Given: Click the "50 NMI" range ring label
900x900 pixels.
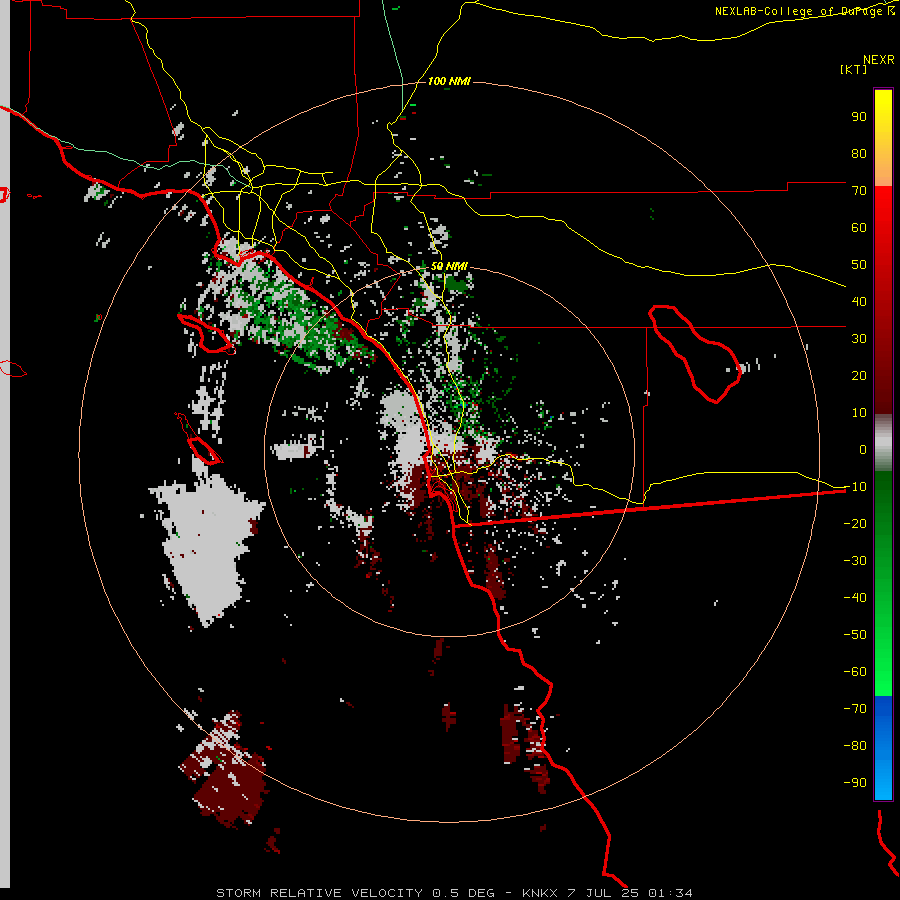Looking at the screenshot, I should tap(449, 266).
